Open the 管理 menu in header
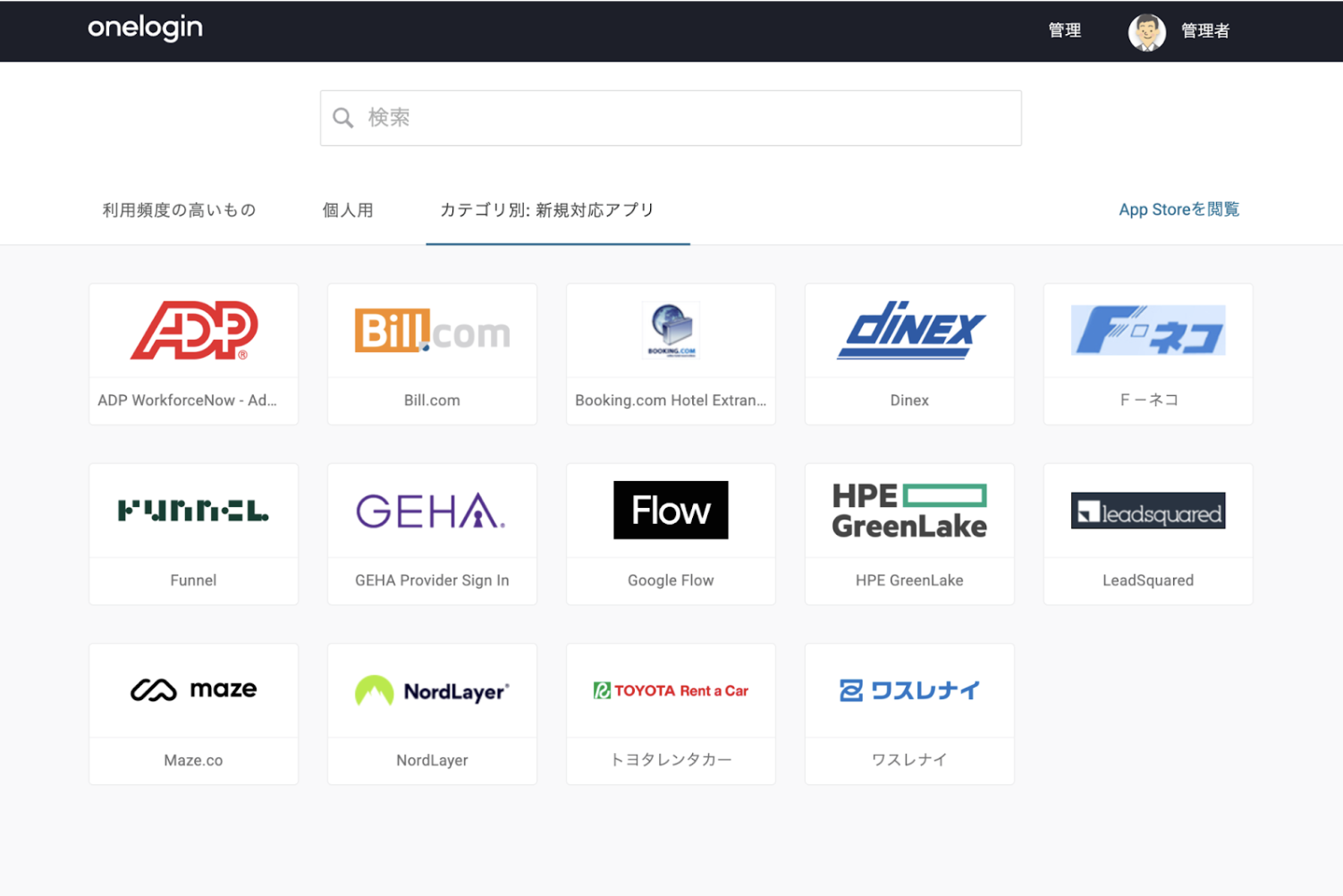1343x896 pixels. click(x=1064, y=30)
